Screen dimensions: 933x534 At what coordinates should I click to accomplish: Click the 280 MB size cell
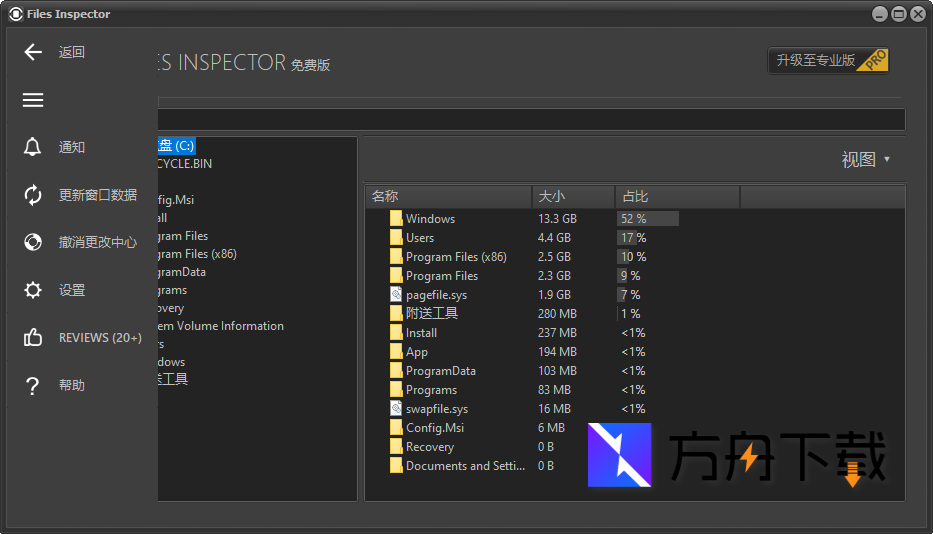[558, 314]
